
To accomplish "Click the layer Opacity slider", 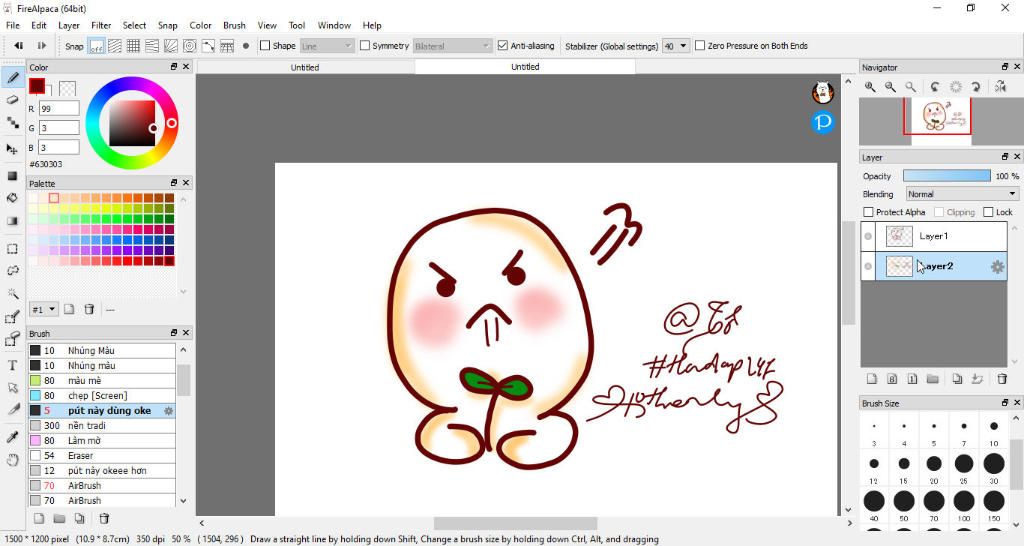I will click(x=946, y=176).
